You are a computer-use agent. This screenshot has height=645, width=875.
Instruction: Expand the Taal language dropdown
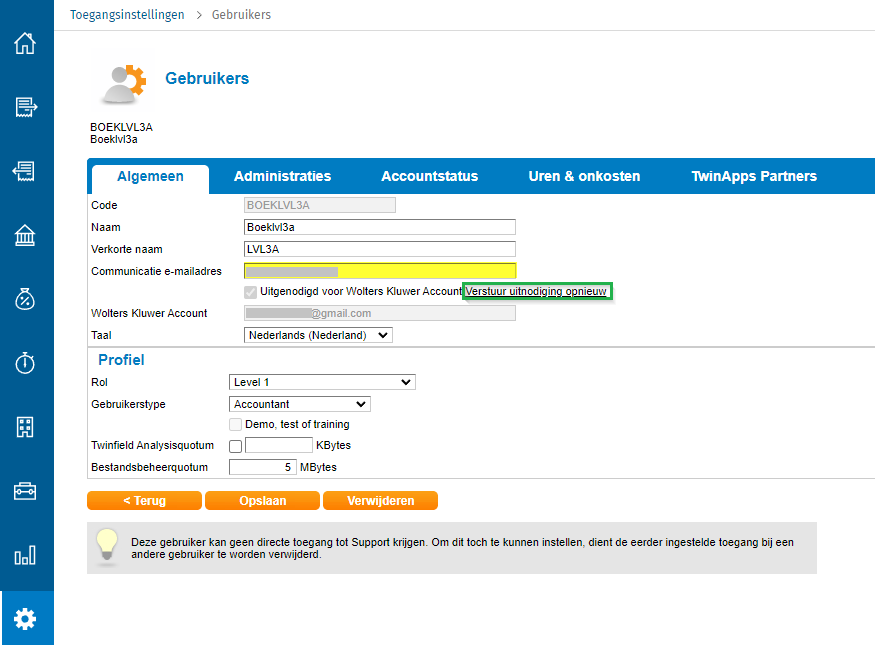(318, 335)
